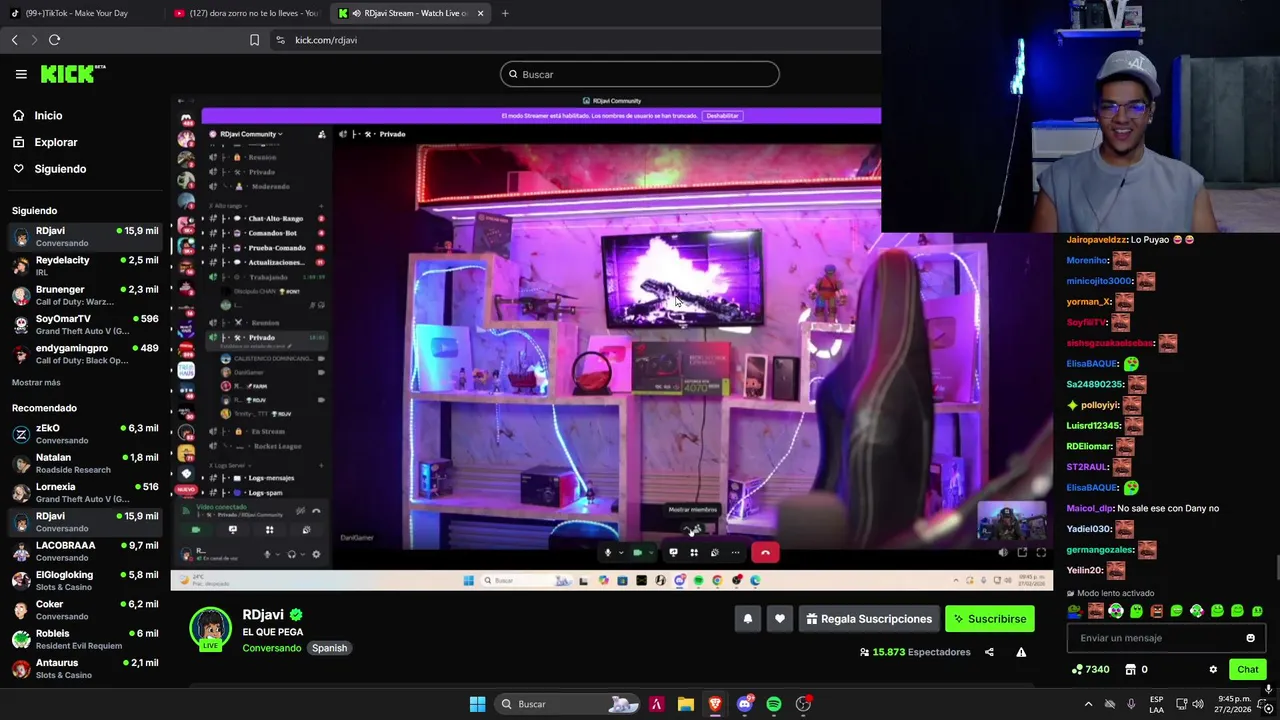1280x720 pixels.
Task: Switch to the YouTube dora zorro tab
Action: click(x=245, y=13)
